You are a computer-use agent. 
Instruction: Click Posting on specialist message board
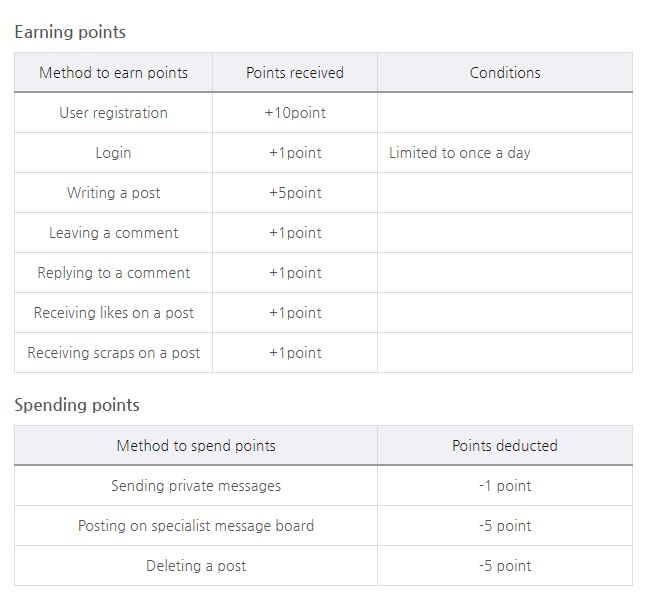click(196, 526)
